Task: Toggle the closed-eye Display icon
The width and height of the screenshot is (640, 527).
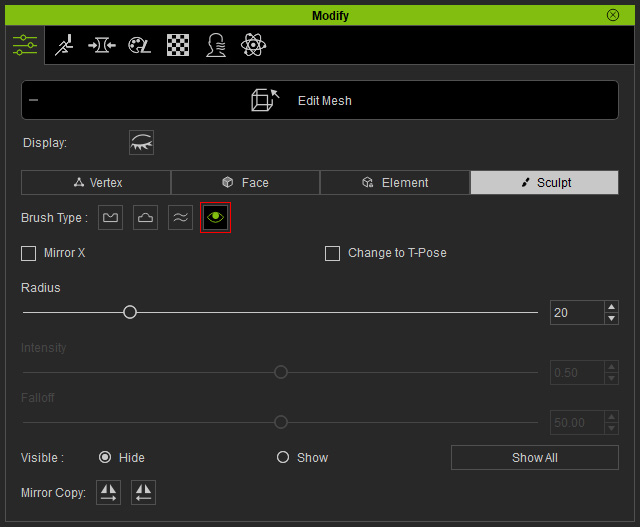Action: (x=141, y=142)
